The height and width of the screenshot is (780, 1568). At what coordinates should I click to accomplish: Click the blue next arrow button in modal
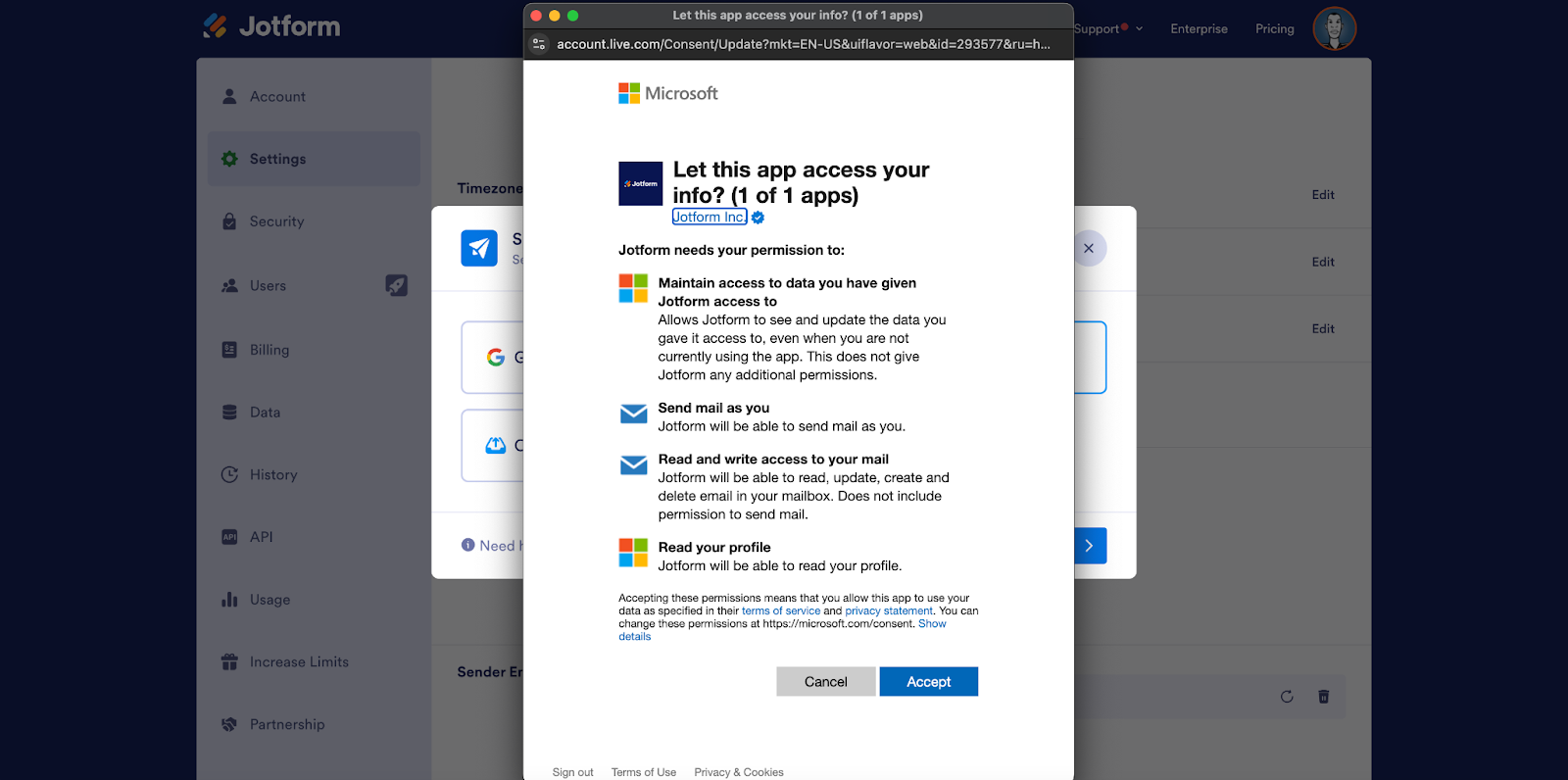click(x=1090, y=546)
